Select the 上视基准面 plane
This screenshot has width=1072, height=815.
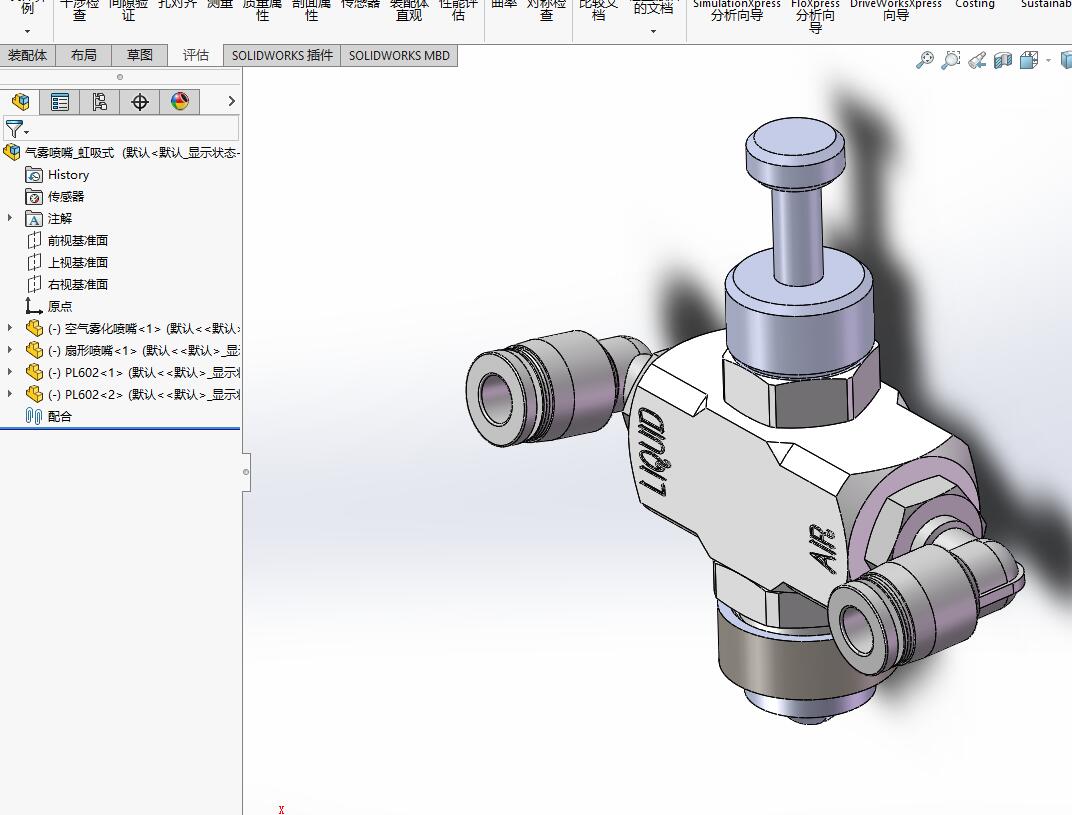point(77,263)
